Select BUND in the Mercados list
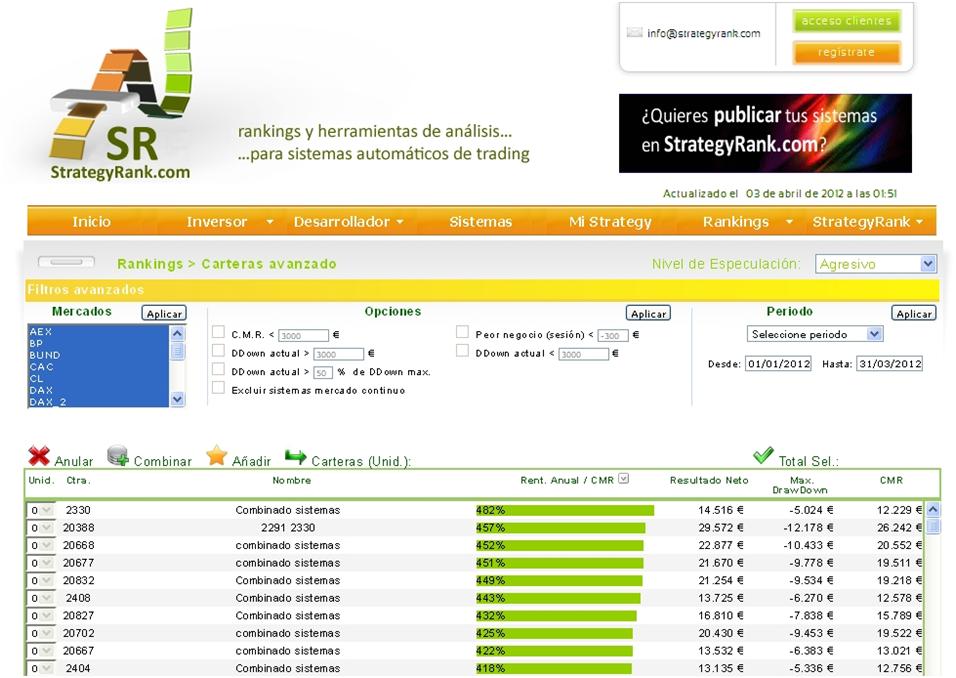The image size is (956, 678). 98,355
